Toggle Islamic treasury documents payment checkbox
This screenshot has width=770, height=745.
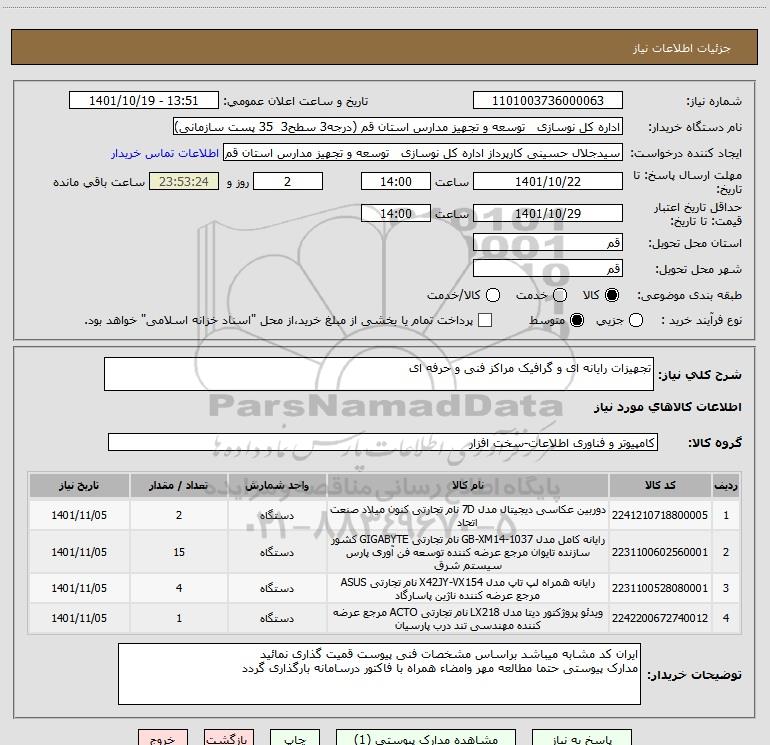click(x=485, y=320)
